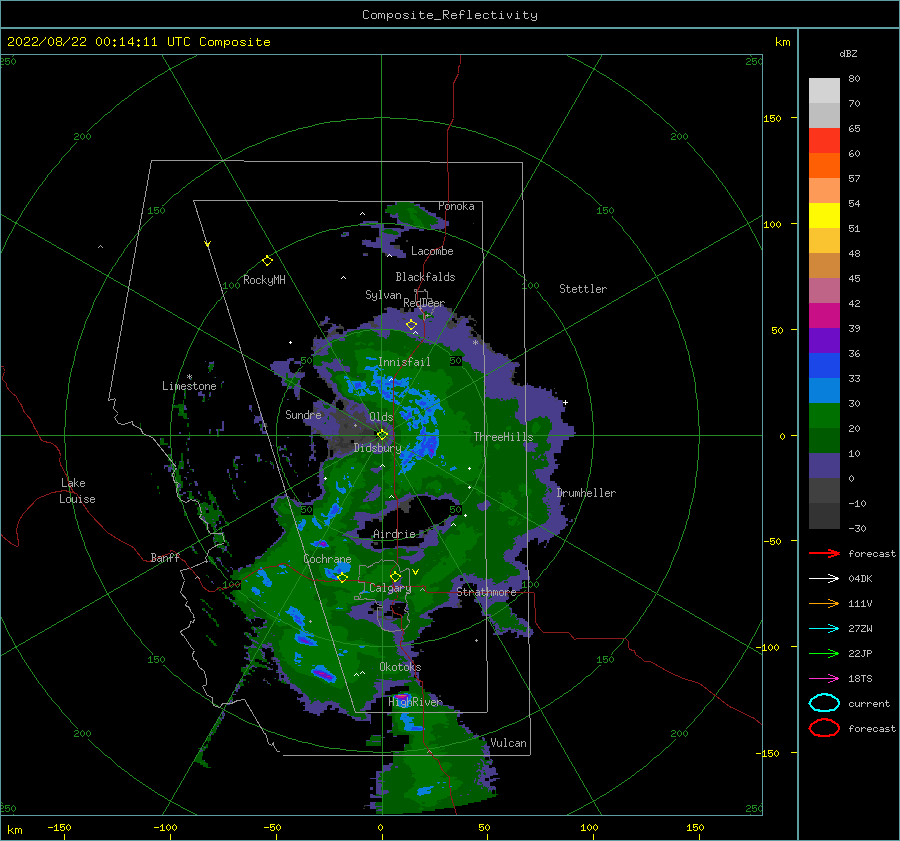This screenshot has height=841, width=900.
Task: Select the 36 dBZ blue swatch
Action: coord(824,366)
